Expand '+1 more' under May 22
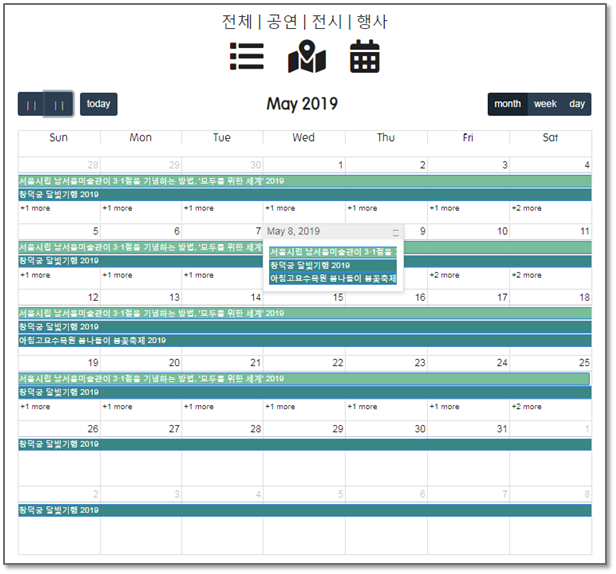This screenshot has width=616, height=574. tap(280, 407)
